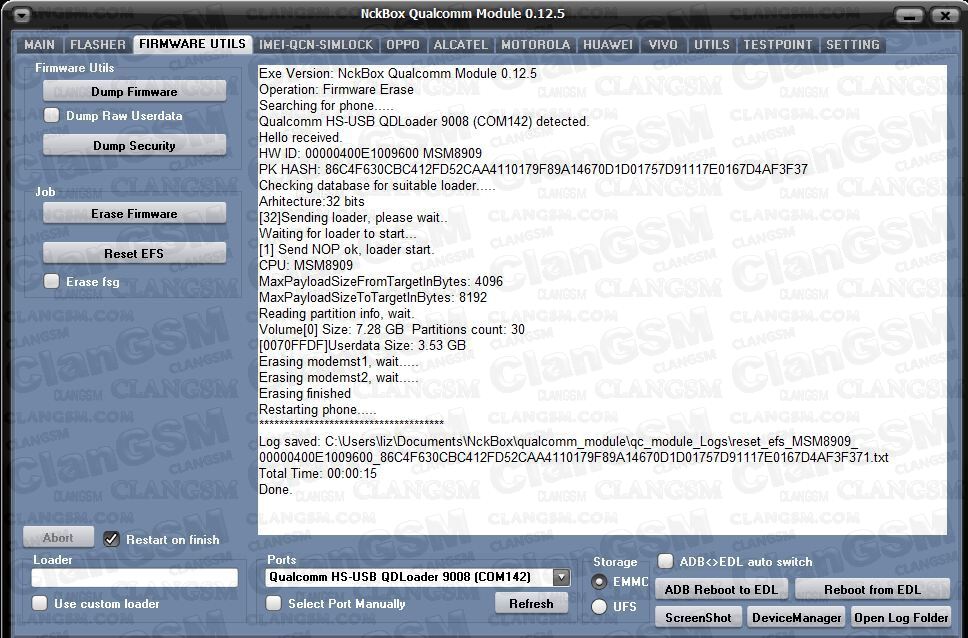This screenshot has width=968, height=638.
Task: Toggle ADB<>EDL auto switch checkbox
Action: coord(666,561)
